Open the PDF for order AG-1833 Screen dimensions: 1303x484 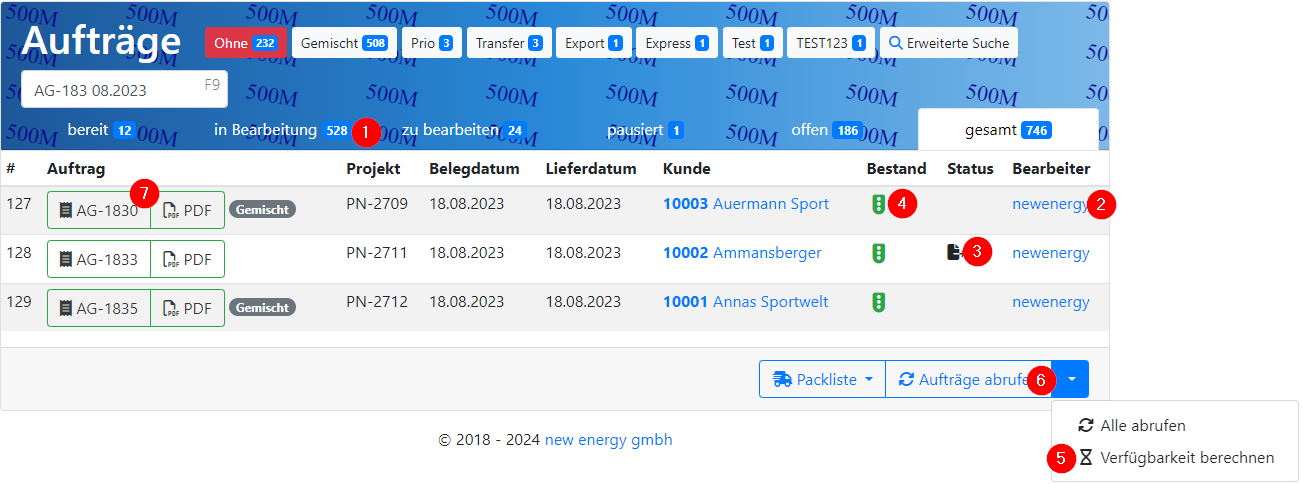188,260
